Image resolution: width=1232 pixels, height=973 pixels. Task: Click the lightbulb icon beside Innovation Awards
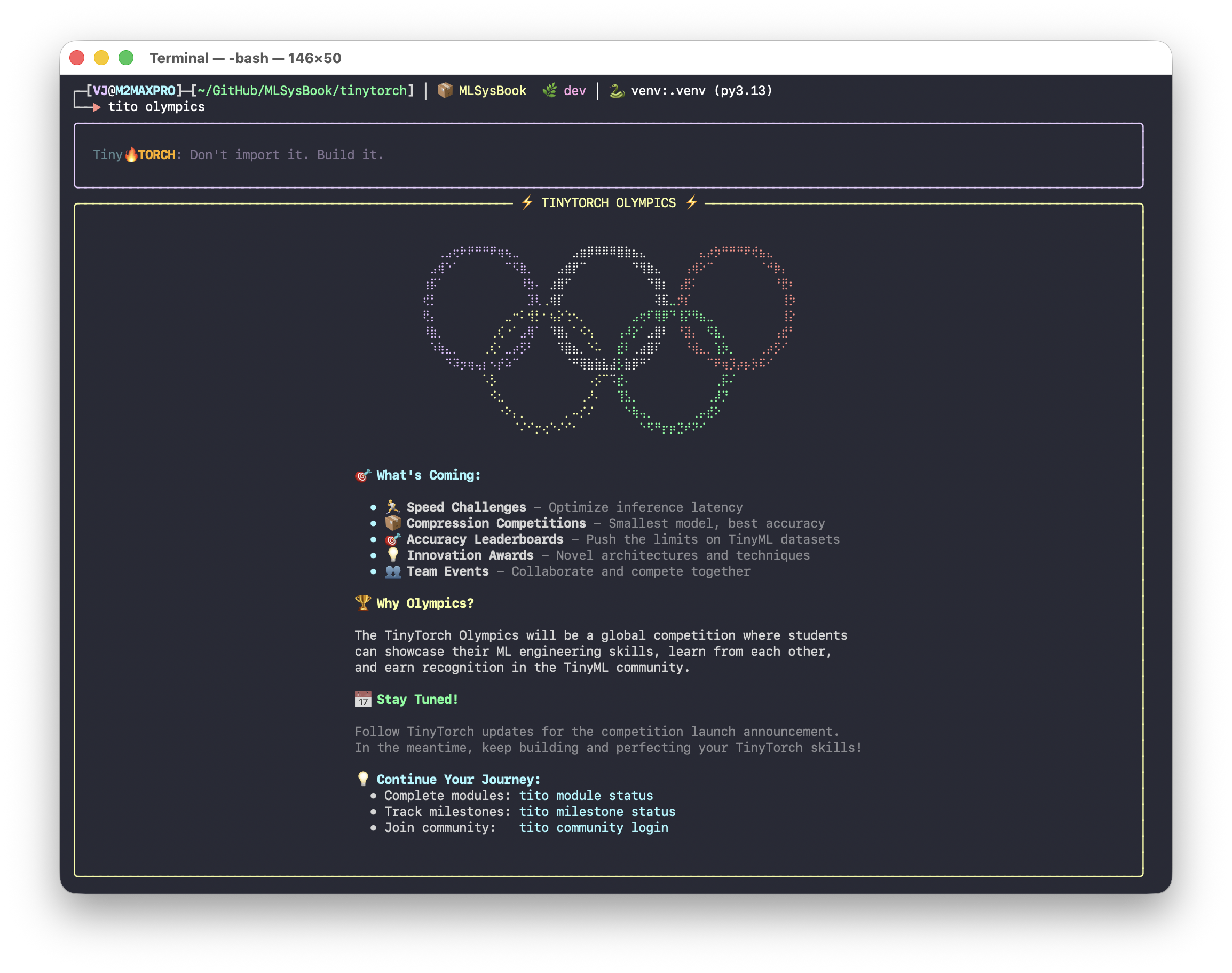point(392,554)
